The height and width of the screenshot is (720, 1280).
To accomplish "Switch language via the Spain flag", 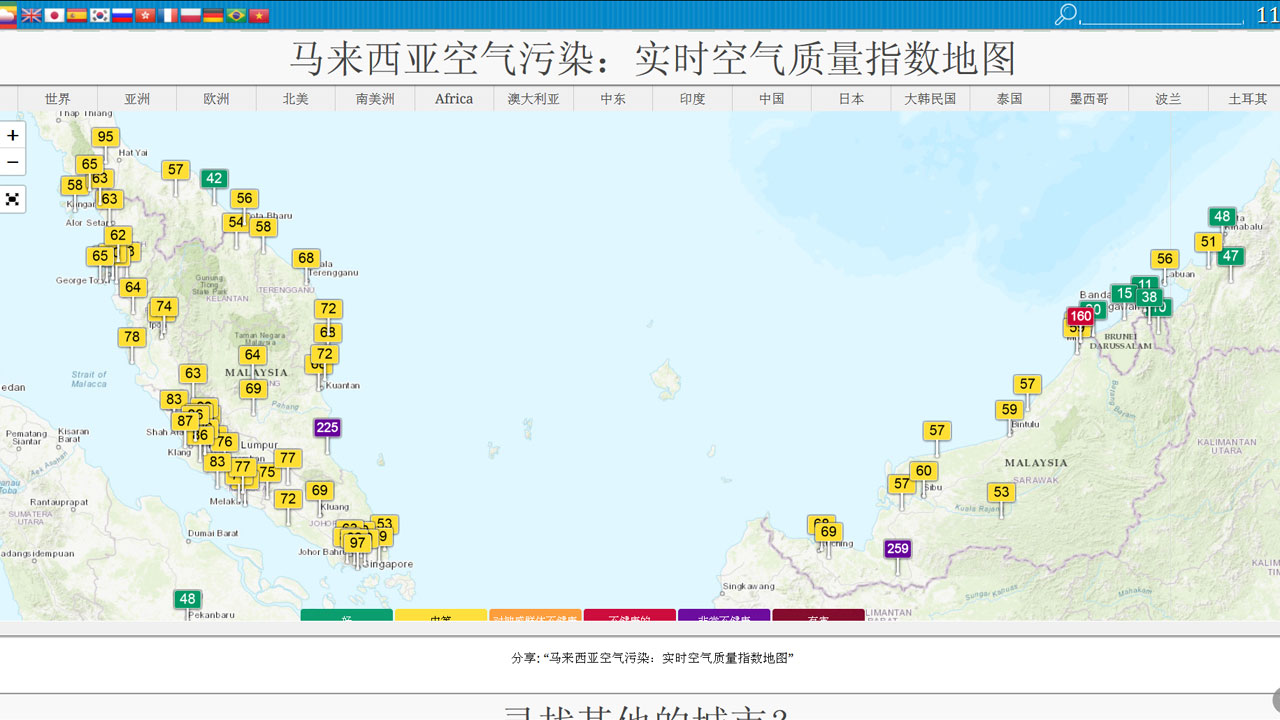I will pos(77,15).
